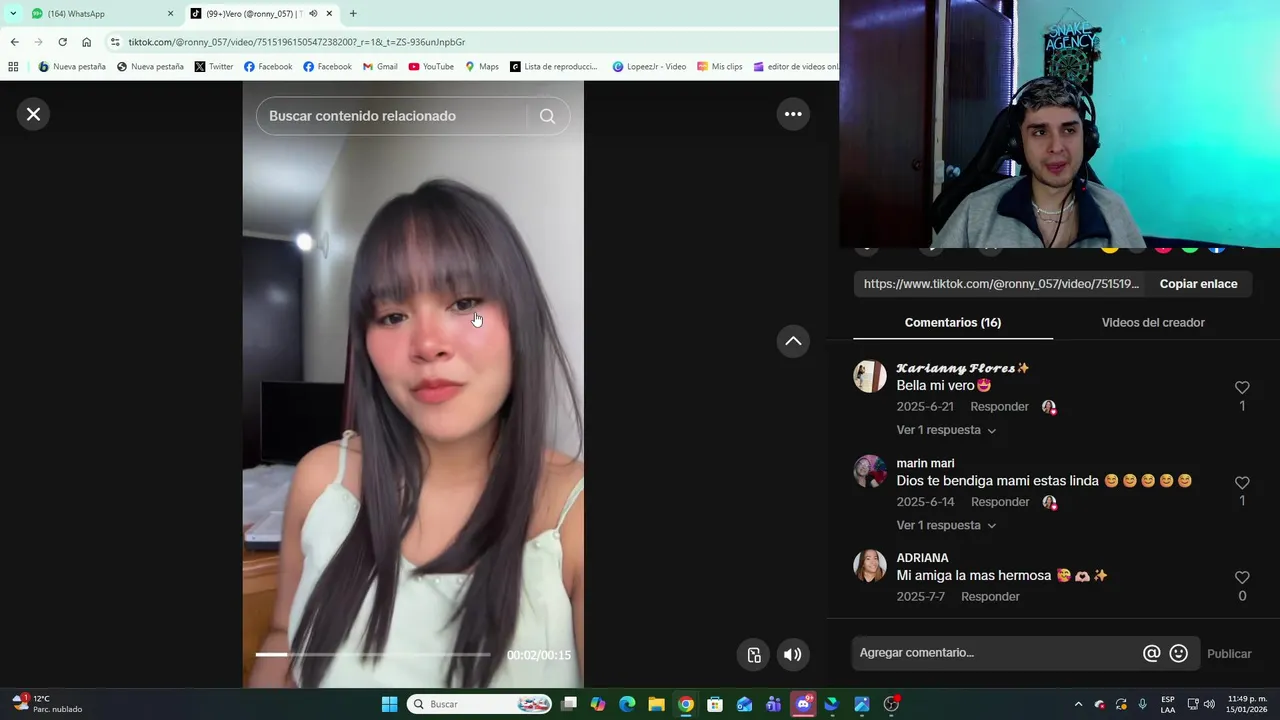Reload the current page
The width and height of the screenshot is (1280, 720).
(62, 42)
